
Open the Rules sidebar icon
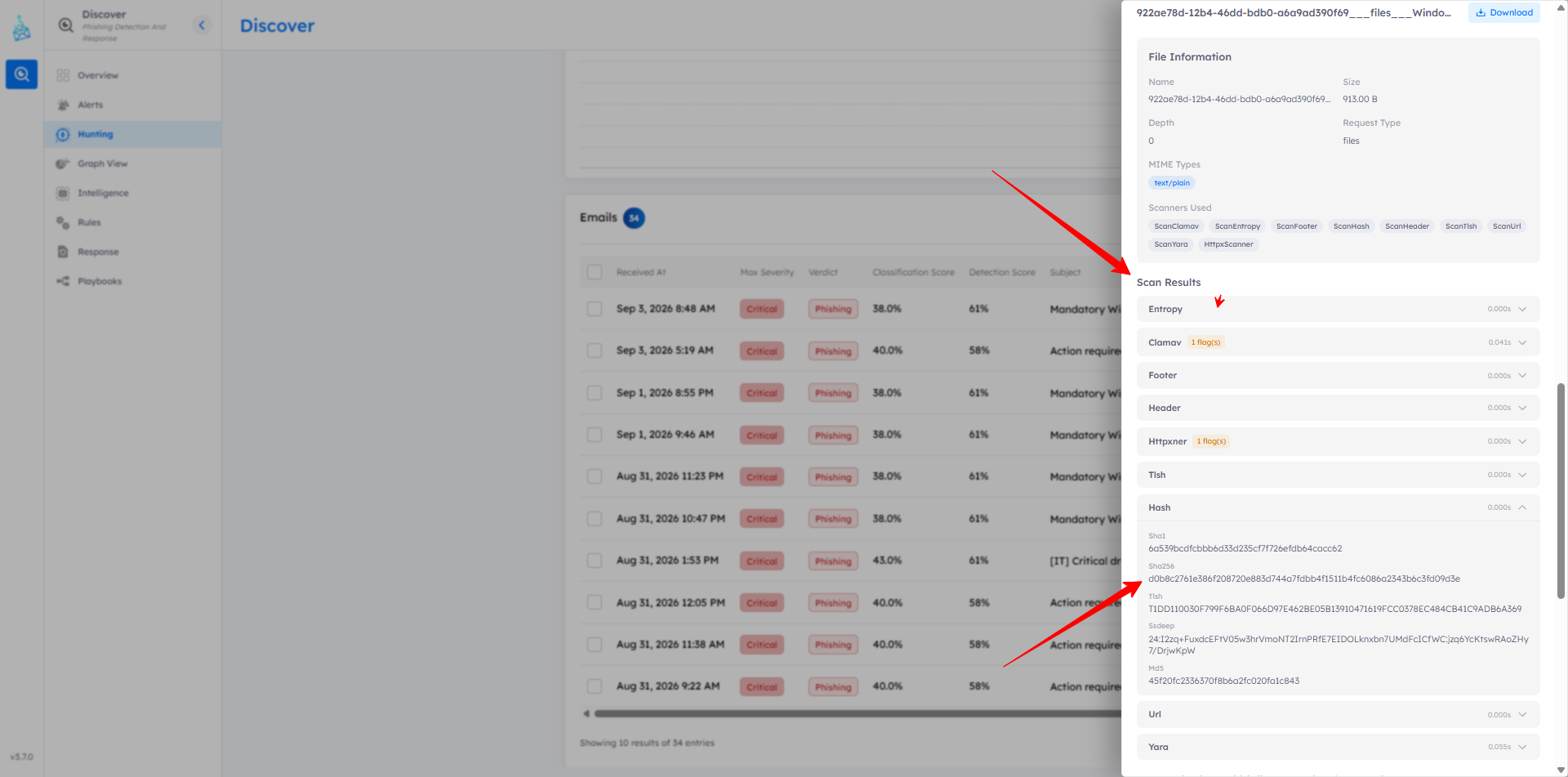tap(63, 222)
